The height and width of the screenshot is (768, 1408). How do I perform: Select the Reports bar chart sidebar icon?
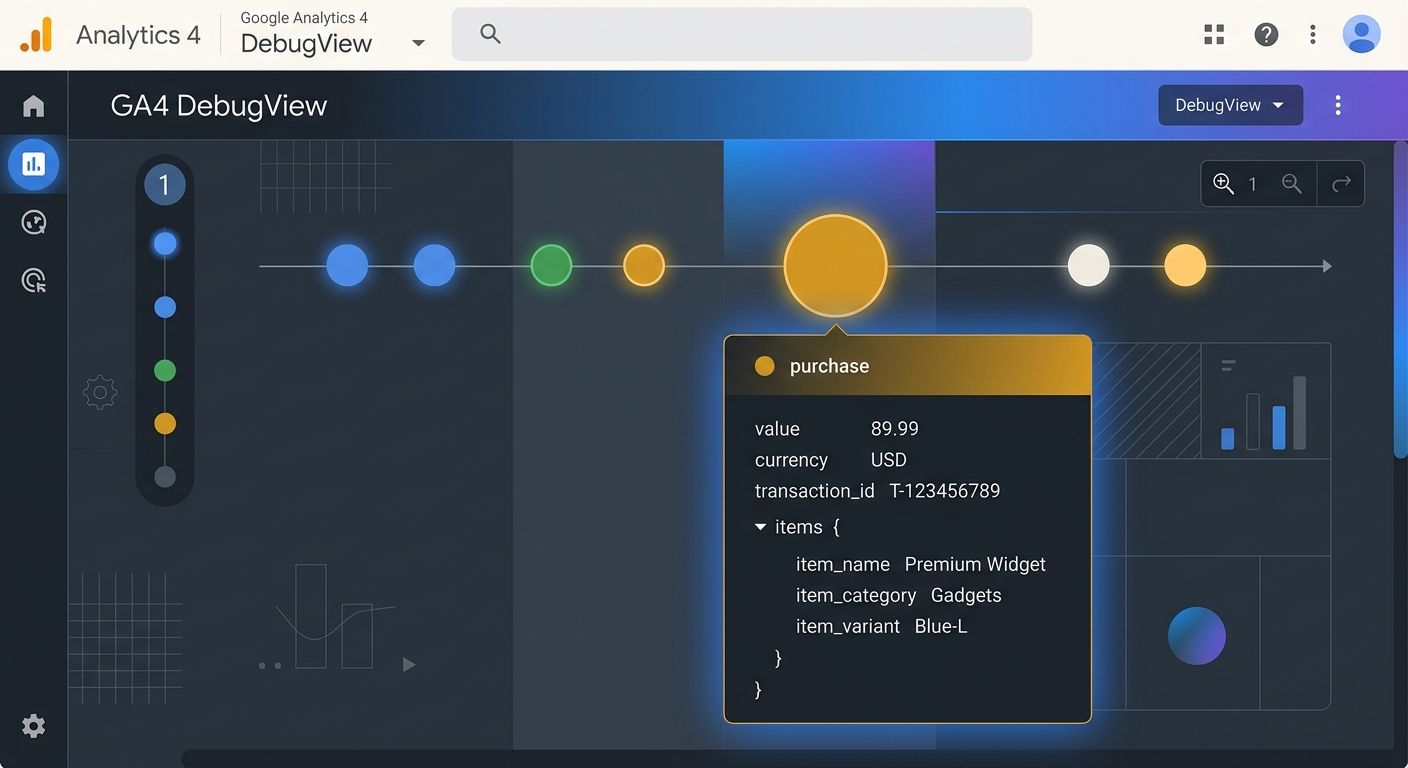(x=34, y=164)
